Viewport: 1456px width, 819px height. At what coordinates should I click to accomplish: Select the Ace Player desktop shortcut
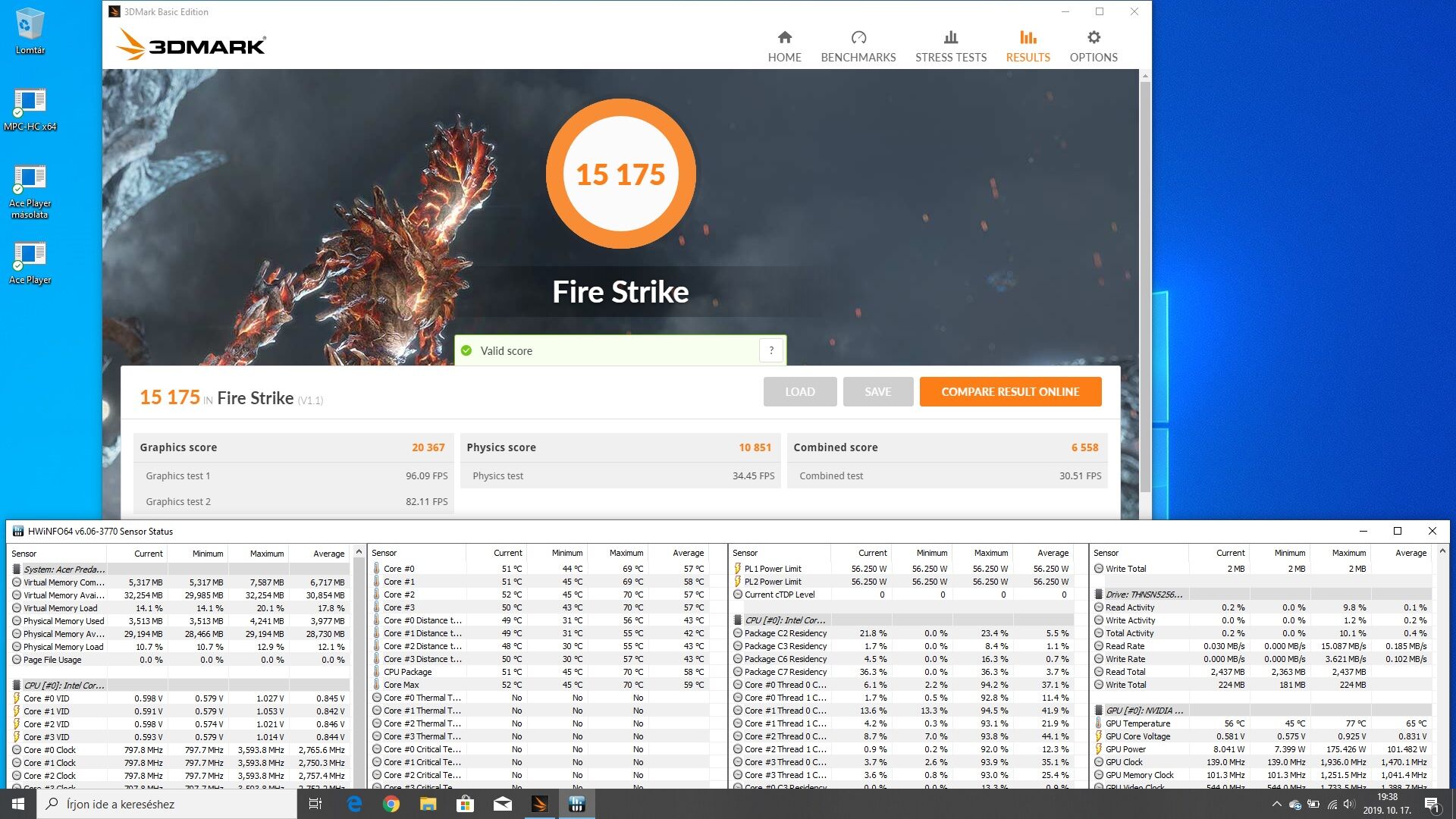(30, 263)
